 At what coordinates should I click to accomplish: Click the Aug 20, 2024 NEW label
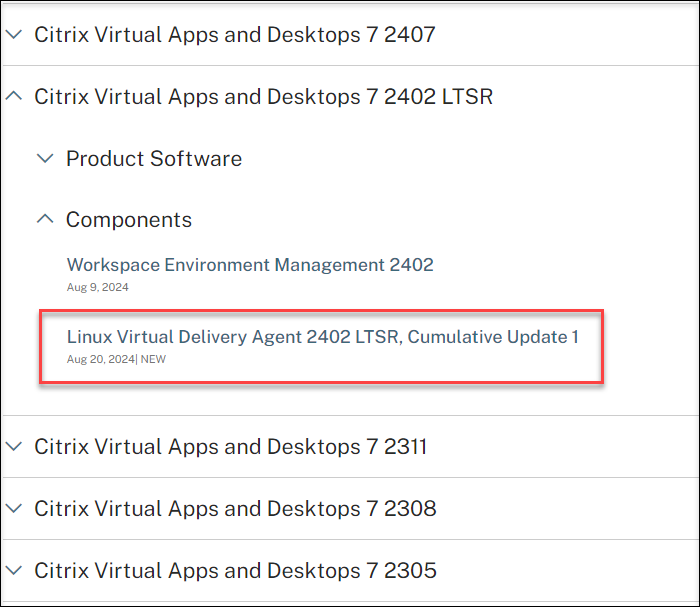pyautogui.click(x=116, y=359)
